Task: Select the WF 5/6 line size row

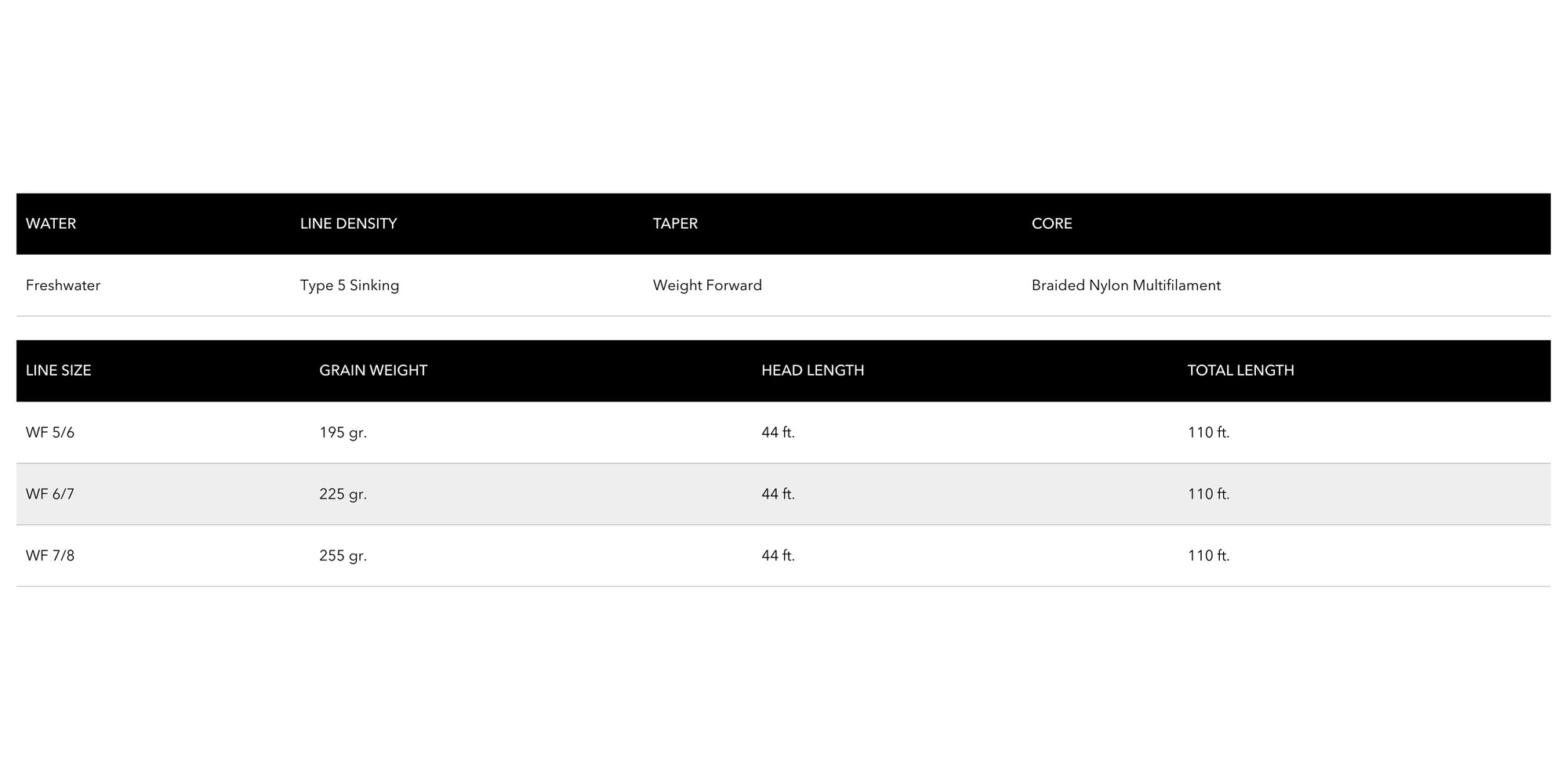Action: [x=50, y=432]
